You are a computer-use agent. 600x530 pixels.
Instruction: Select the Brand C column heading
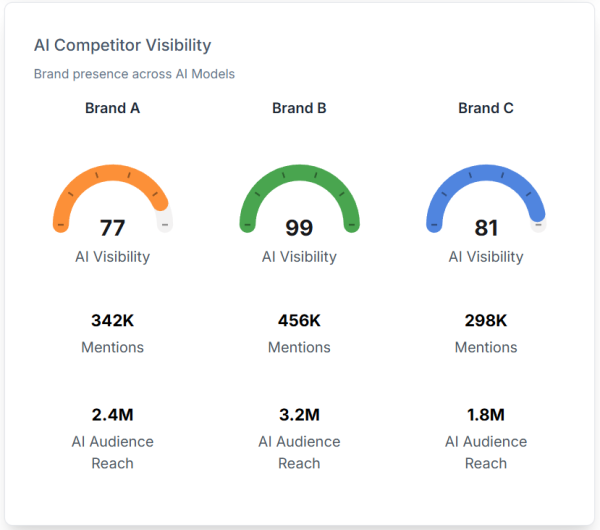click(486, 108)
